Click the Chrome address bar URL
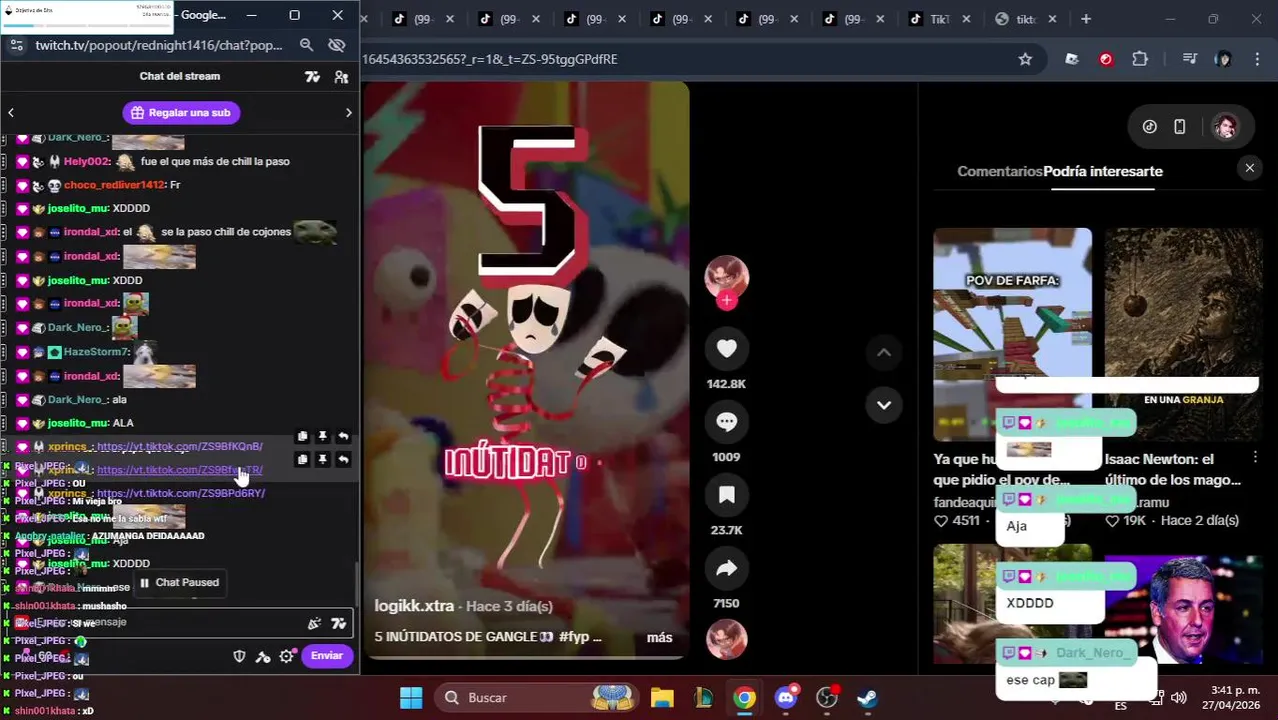 [490, 59]
